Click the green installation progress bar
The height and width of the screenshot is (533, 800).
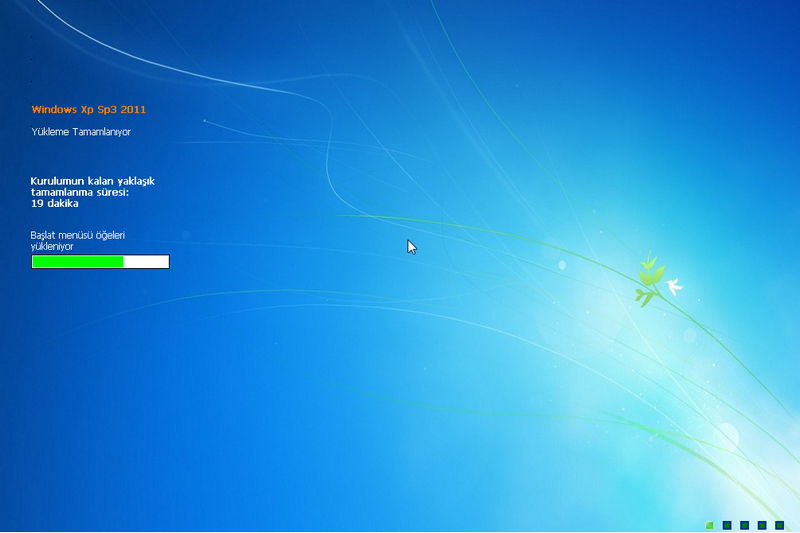(101, 262)
